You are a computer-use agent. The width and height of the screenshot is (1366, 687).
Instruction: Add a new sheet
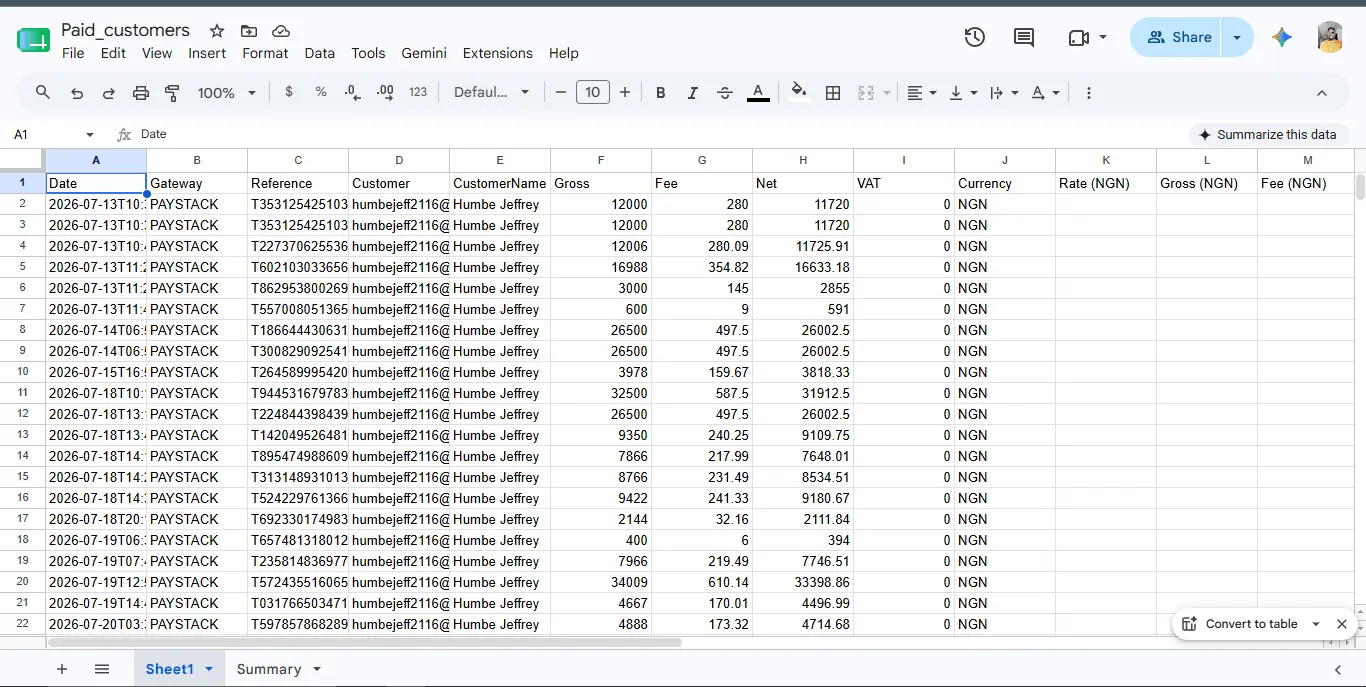[62, 669]
